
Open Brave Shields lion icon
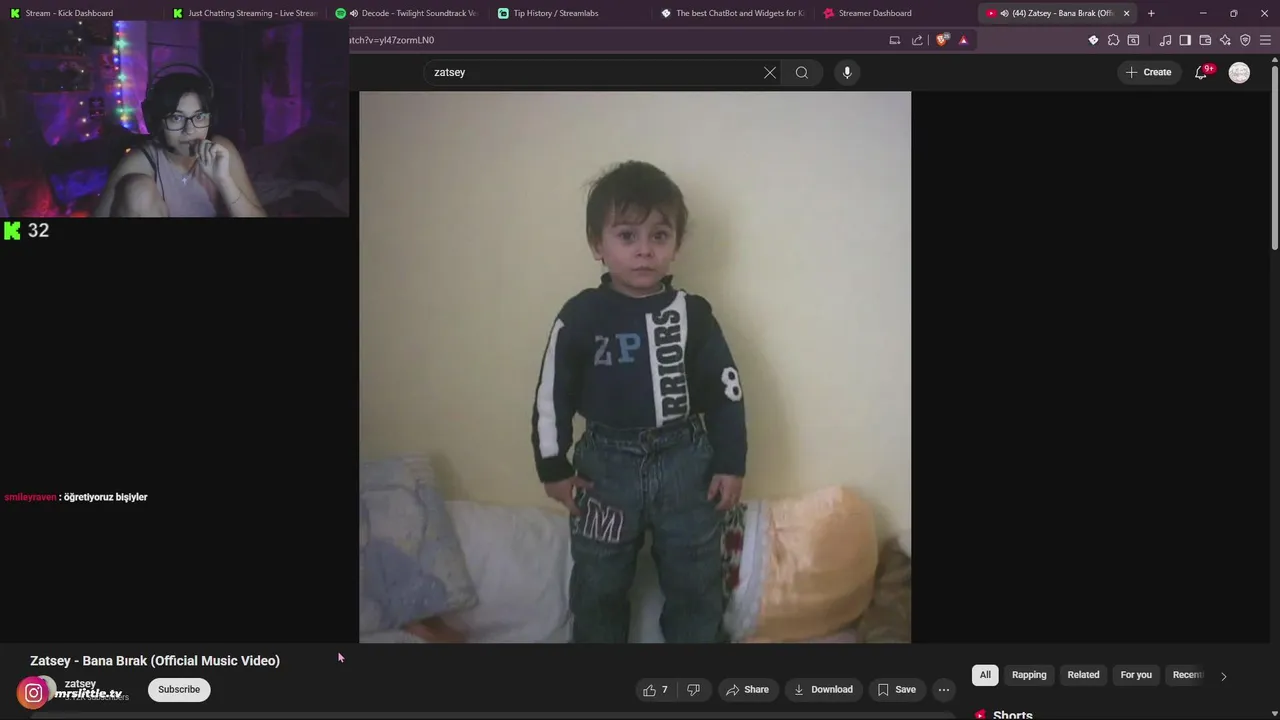tap(942, 40)
